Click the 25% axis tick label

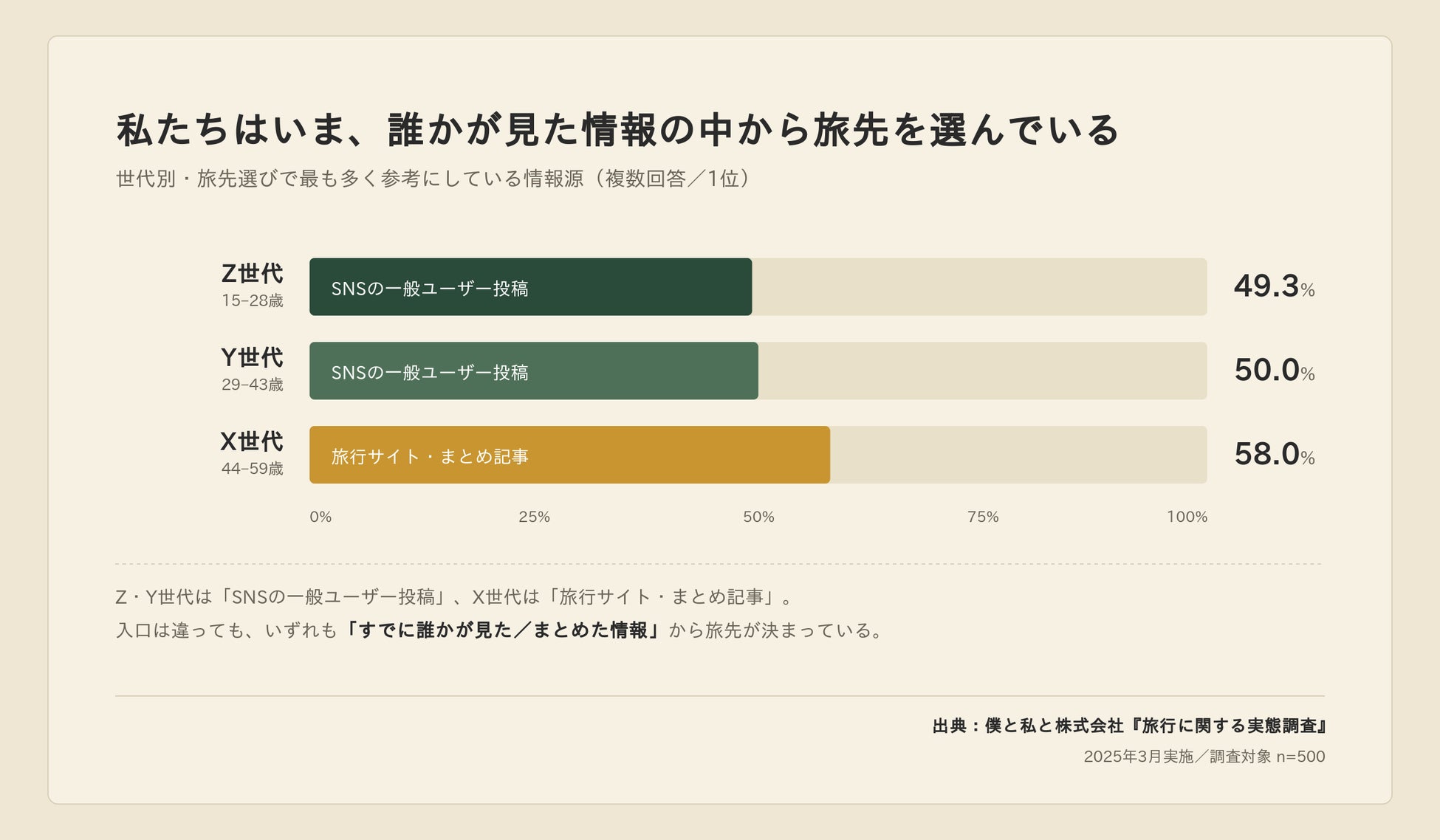(534, 517)
